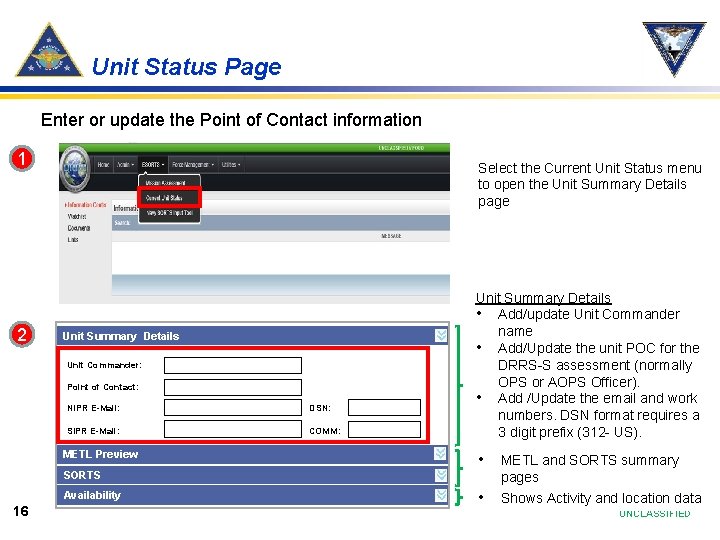
Task: Open the Information Center sidebar link
Action: point(85,205)
